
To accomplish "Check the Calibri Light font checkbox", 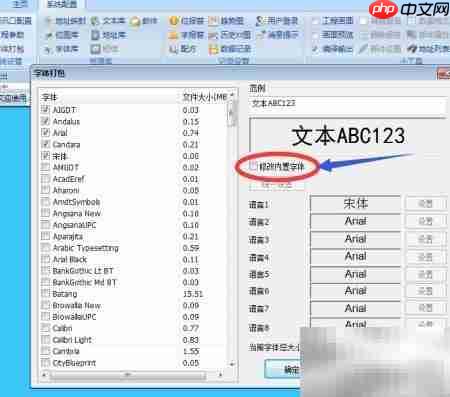I will [45, 340].
